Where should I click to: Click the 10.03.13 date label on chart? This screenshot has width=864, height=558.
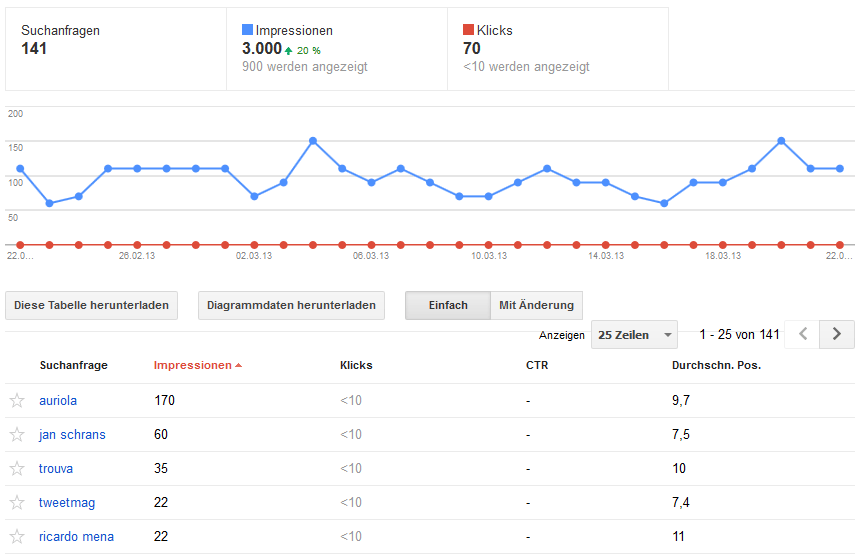[489, 256]
